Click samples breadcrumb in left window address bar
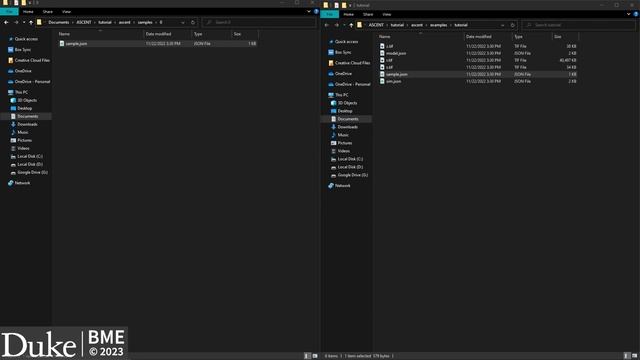Screen dimensions: 640x360 click(145, 22)
